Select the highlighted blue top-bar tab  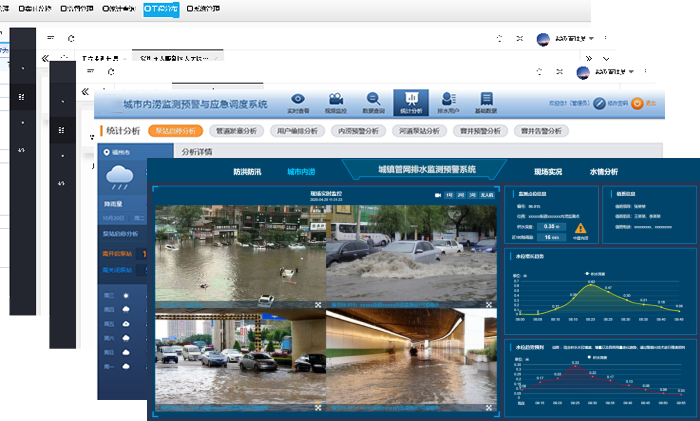pyautogui.click(x=161, y=9)
